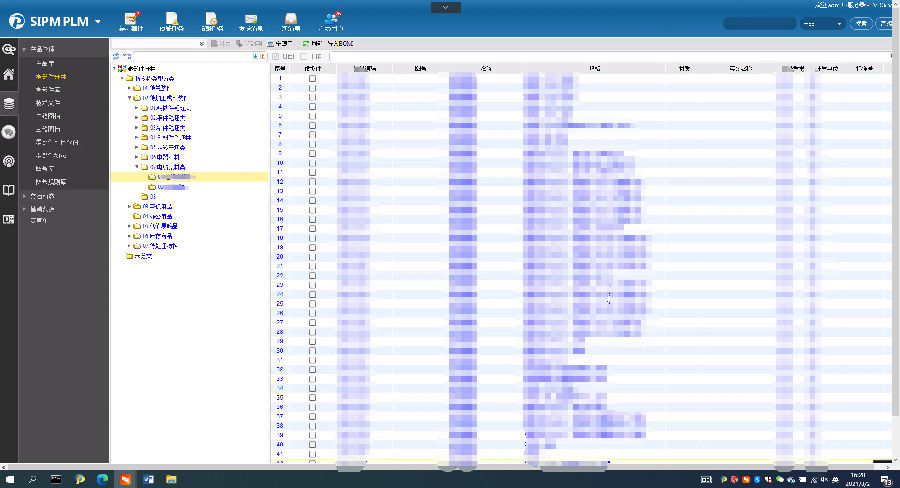Select the database stack icon in left rail
Viewport: 900px width, 488px height.
tap(9, 103)
